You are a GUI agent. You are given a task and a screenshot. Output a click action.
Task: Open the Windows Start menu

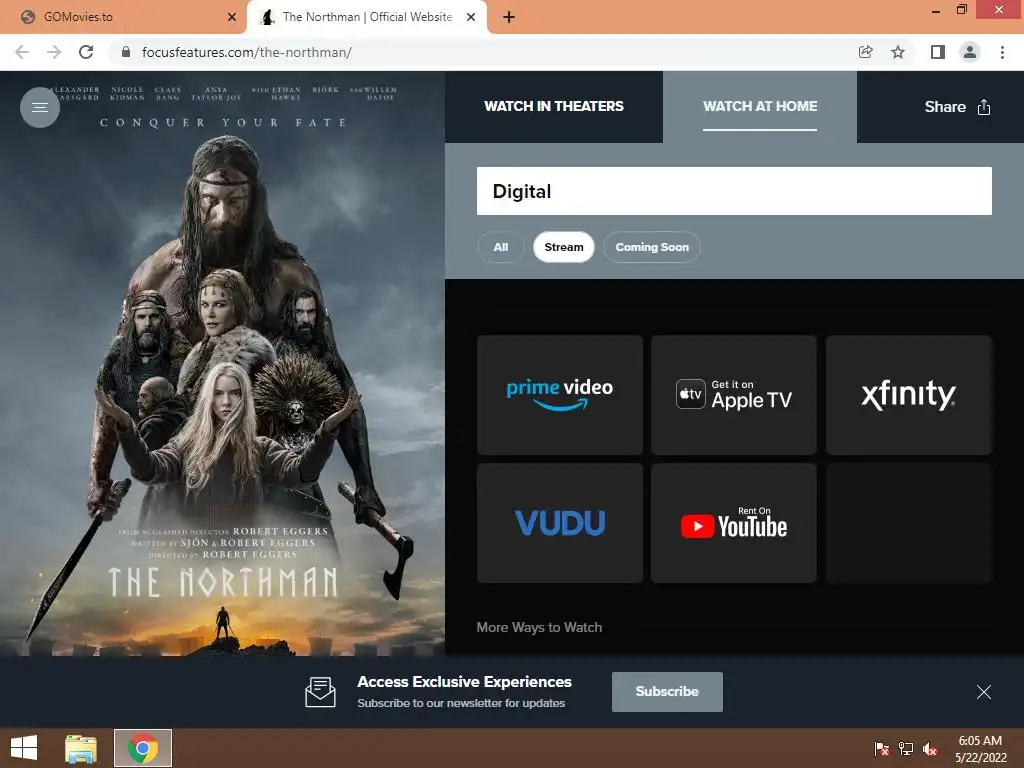[24, 748]
